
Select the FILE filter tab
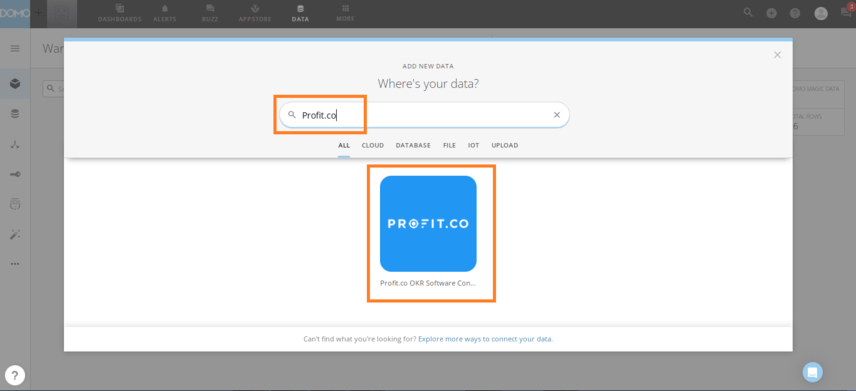(449, 146)
